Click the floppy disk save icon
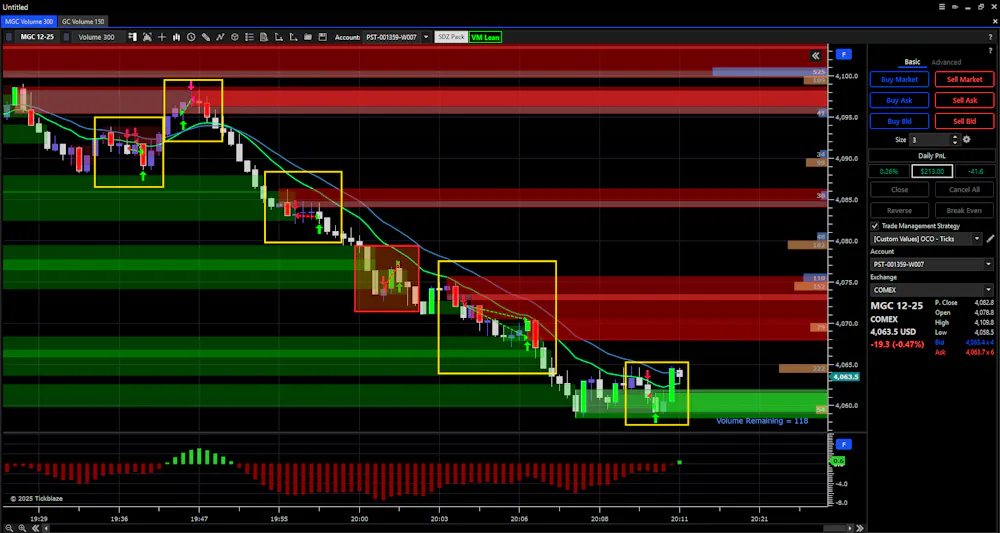This screenshot has width=1000, height=533. [x=323, y=37]
